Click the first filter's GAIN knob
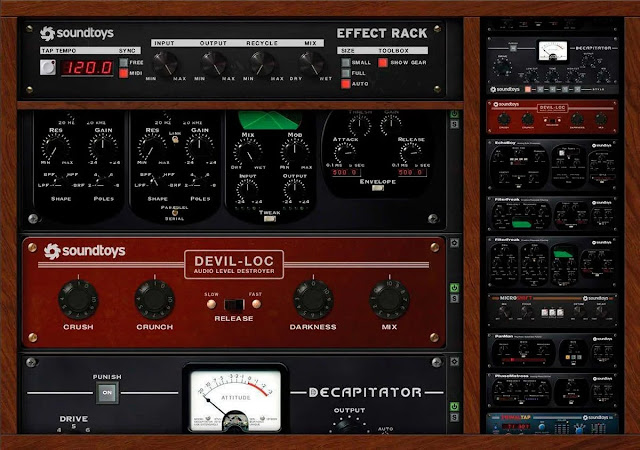Viewport: 640px width, 450px height. (x=103, y=148)
